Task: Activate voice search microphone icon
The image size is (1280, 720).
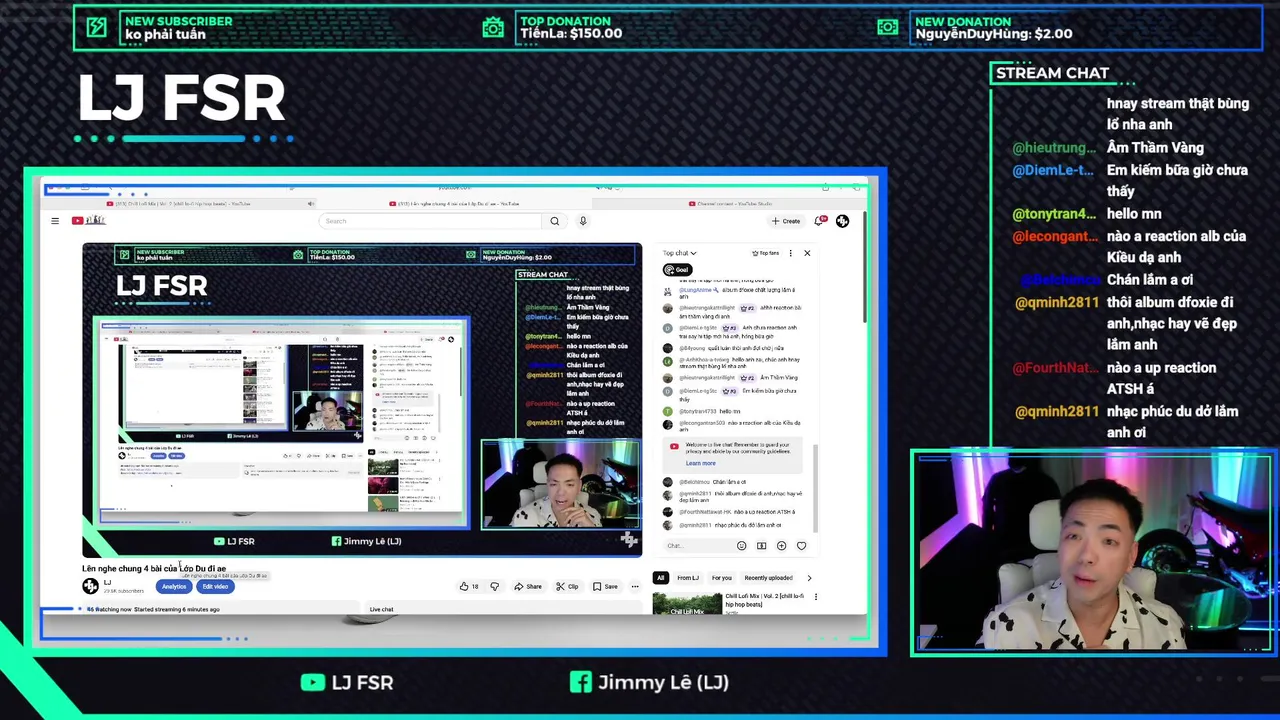Action: (583, 221)
